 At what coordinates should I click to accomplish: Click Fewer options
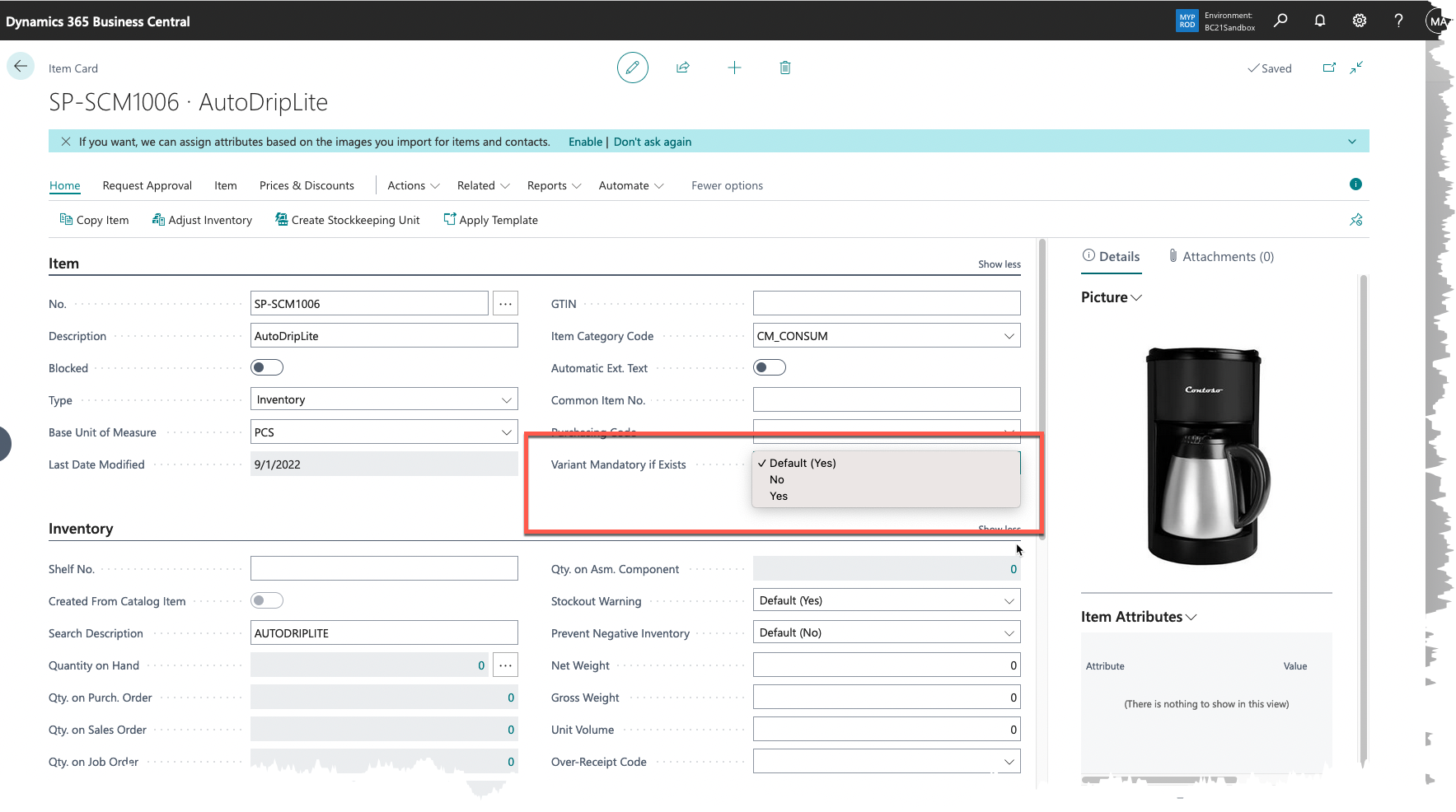727,185
